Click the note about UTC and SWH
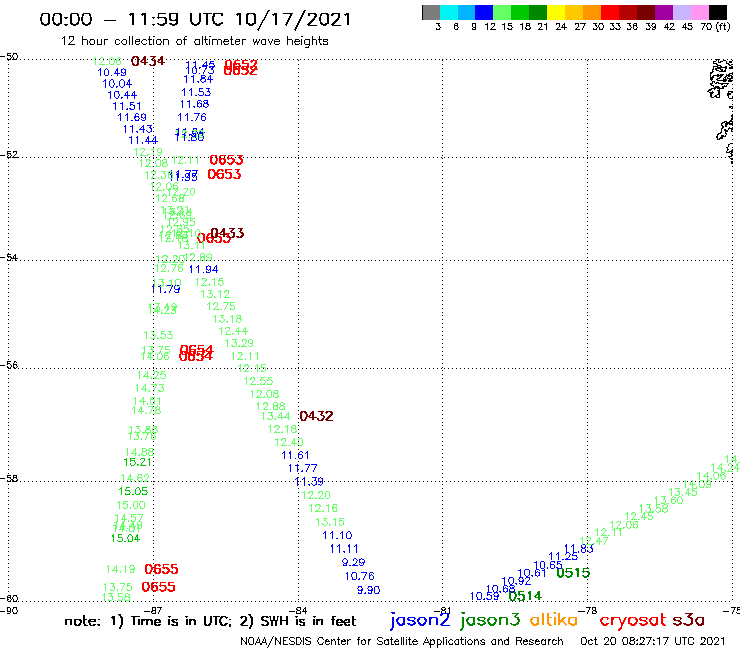The image size is (740, 650). (x=210, y=621)
